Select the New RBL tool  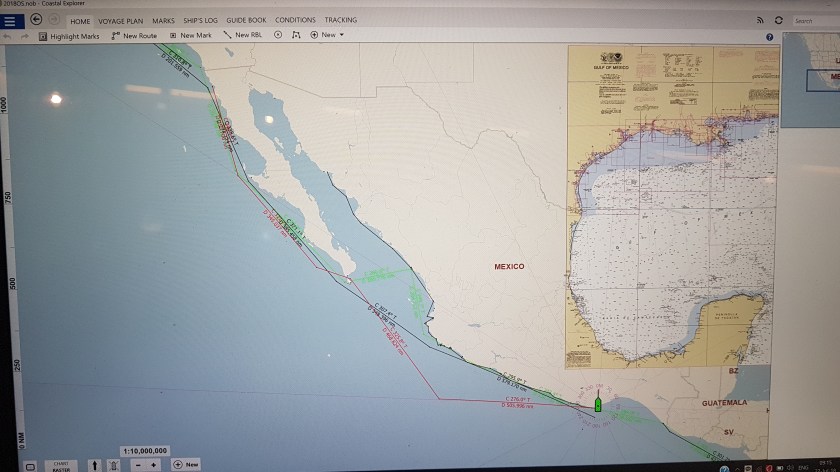click(243, 35)
